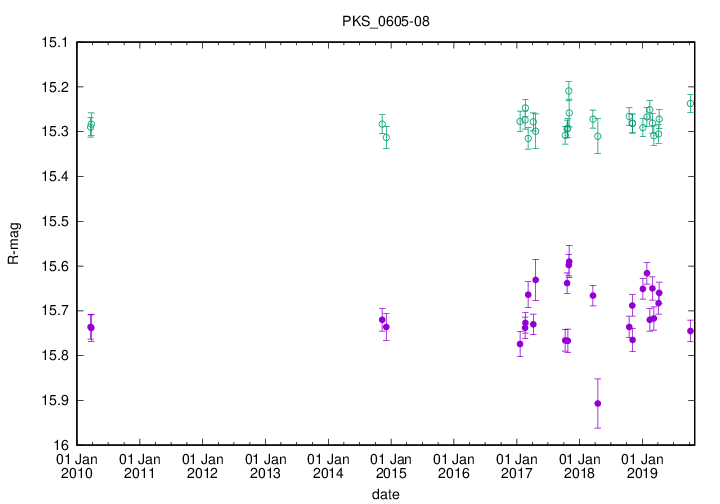Click the 15.9 y-axis tick label
The width and height of the screenshot is (720, 504).
point(54,400)
